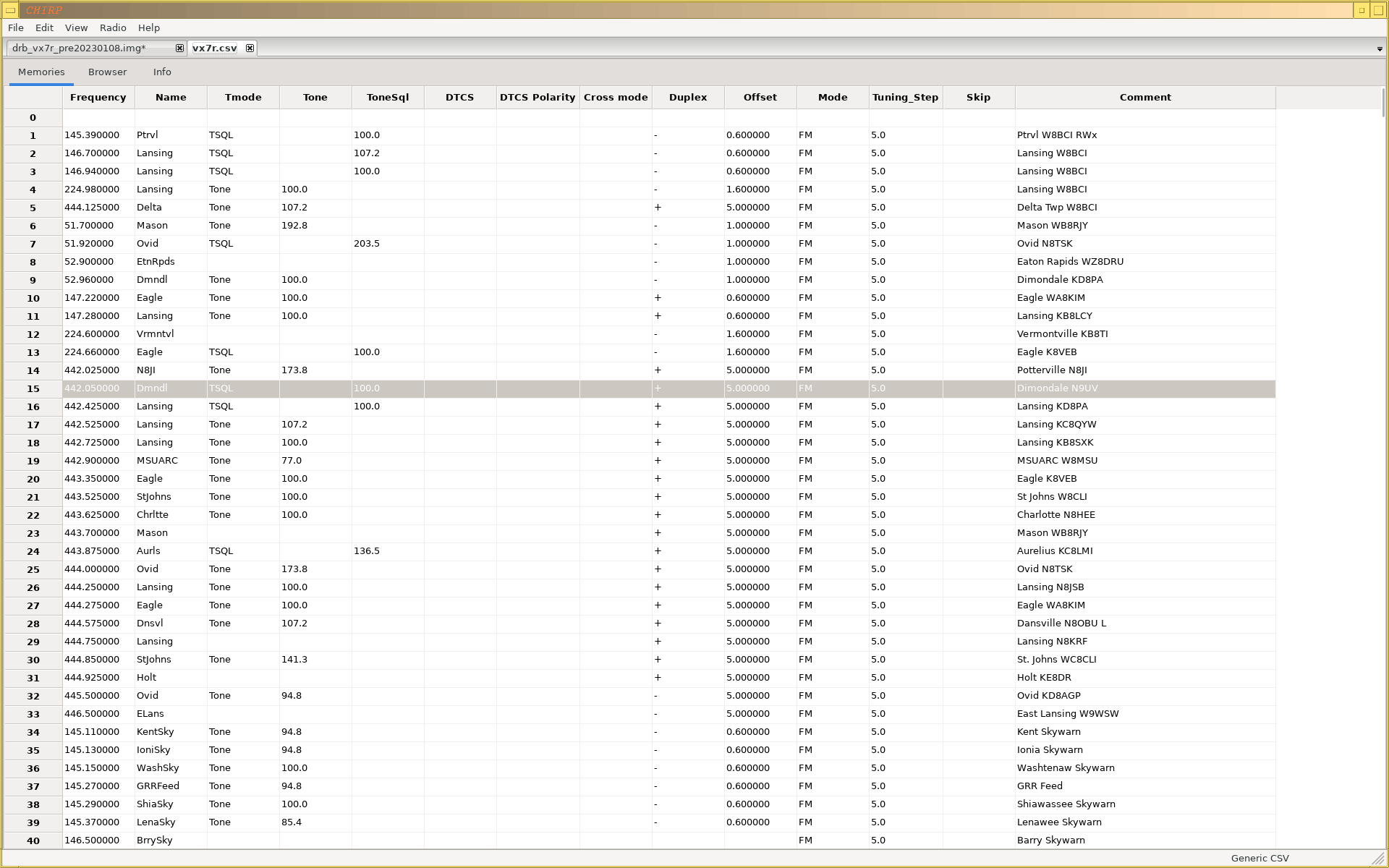
Task: Click the Tmode column header
Action: (243, 97)
